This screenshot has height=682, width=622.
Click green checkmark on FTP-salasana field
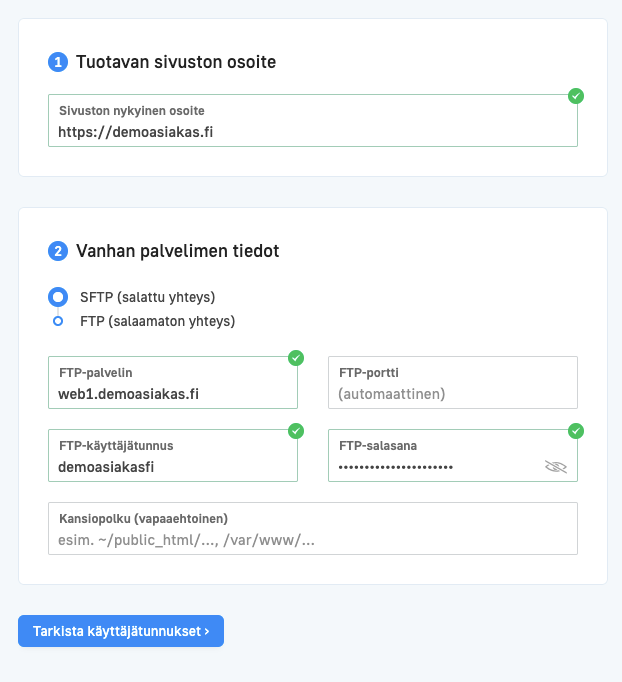pos(576,431)
